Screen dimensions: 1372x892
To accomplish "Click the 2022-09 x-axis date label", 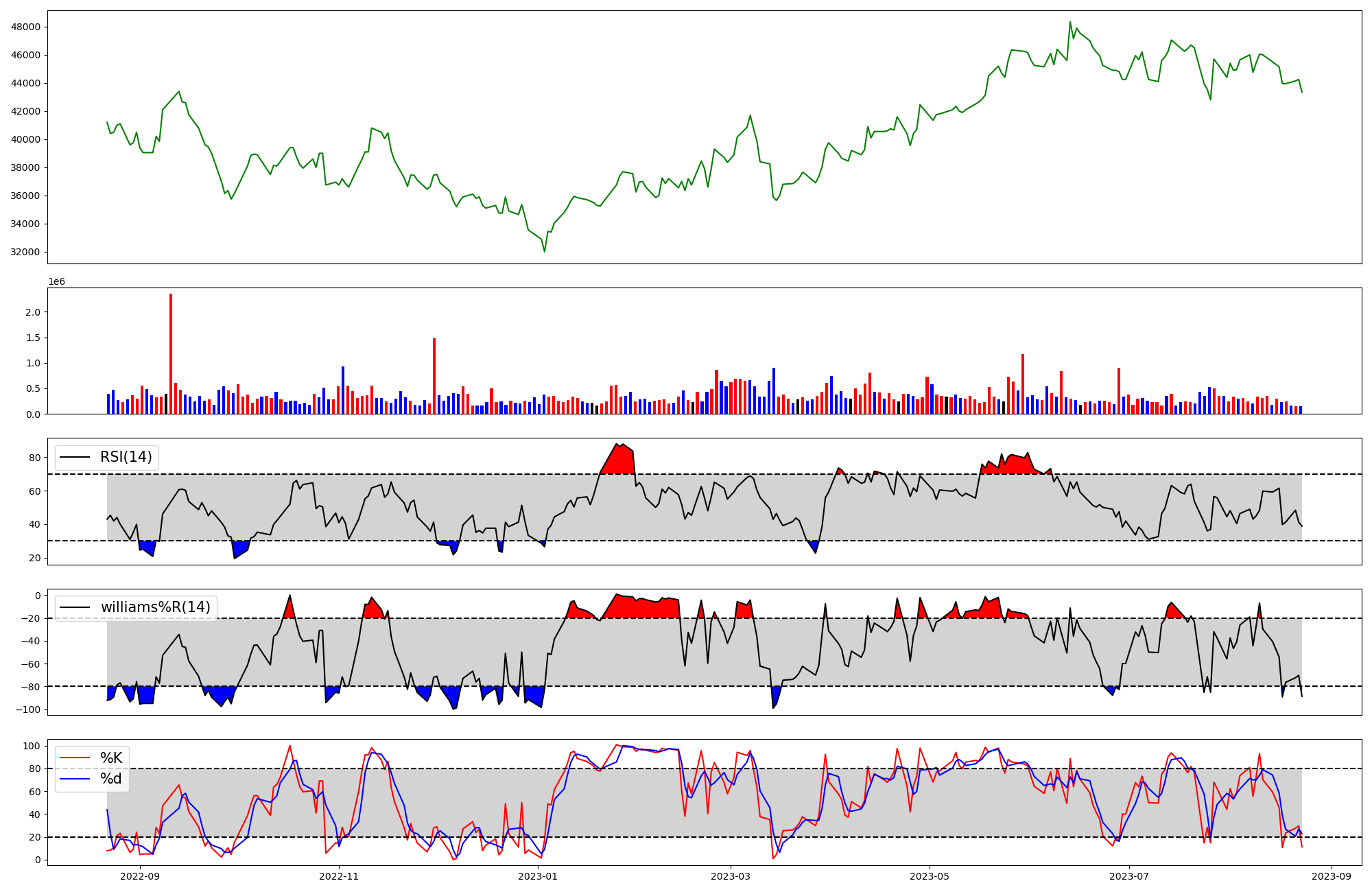I will pyautogui.click(x=140, y=876).
